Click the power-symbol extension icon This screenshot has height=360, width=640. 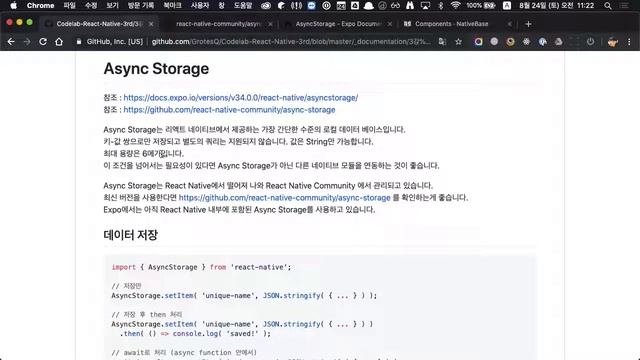(x=590, y=42)
